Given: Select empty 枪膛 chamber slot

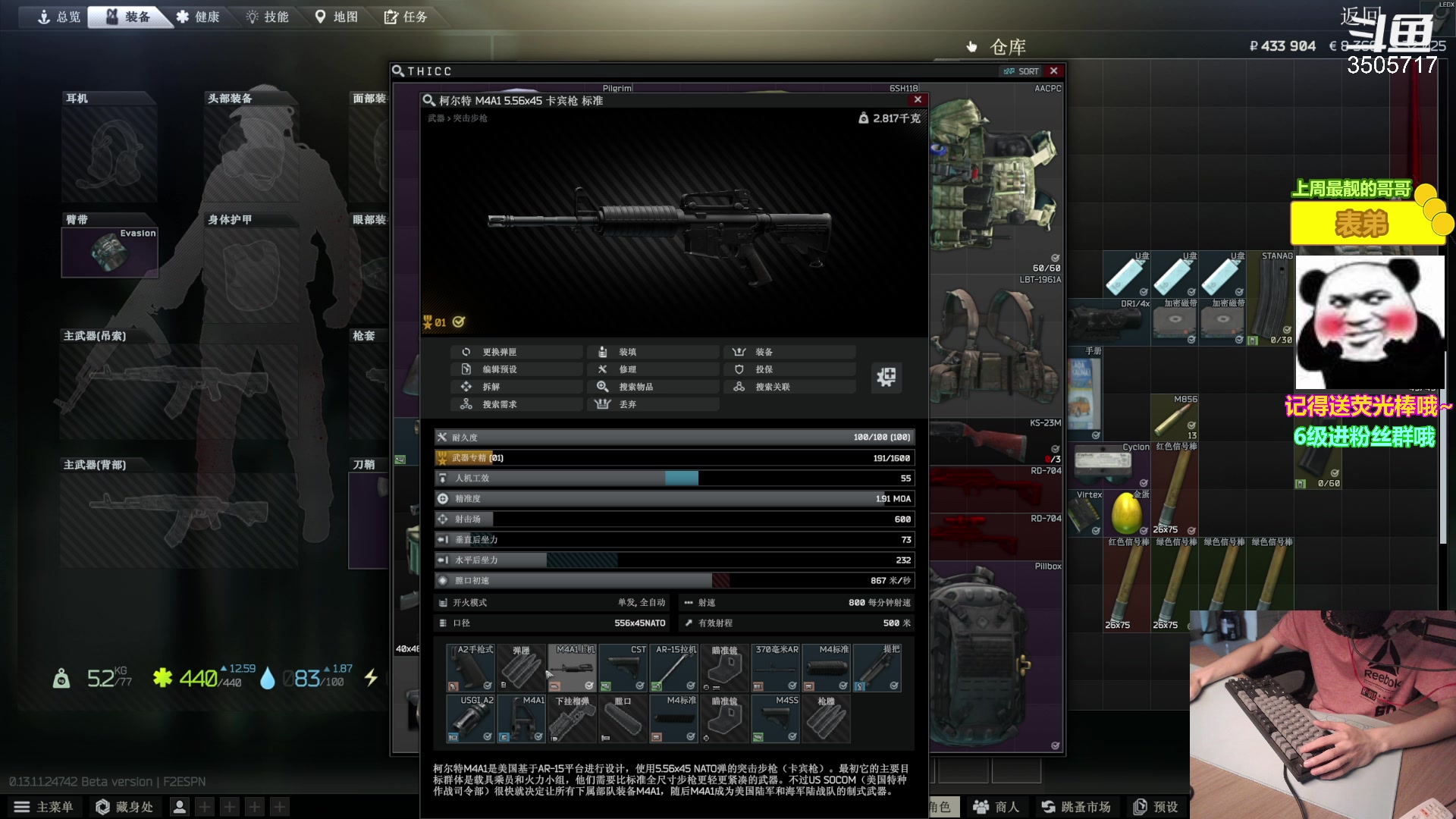Looking at the screenshot, I should [826, 719].
